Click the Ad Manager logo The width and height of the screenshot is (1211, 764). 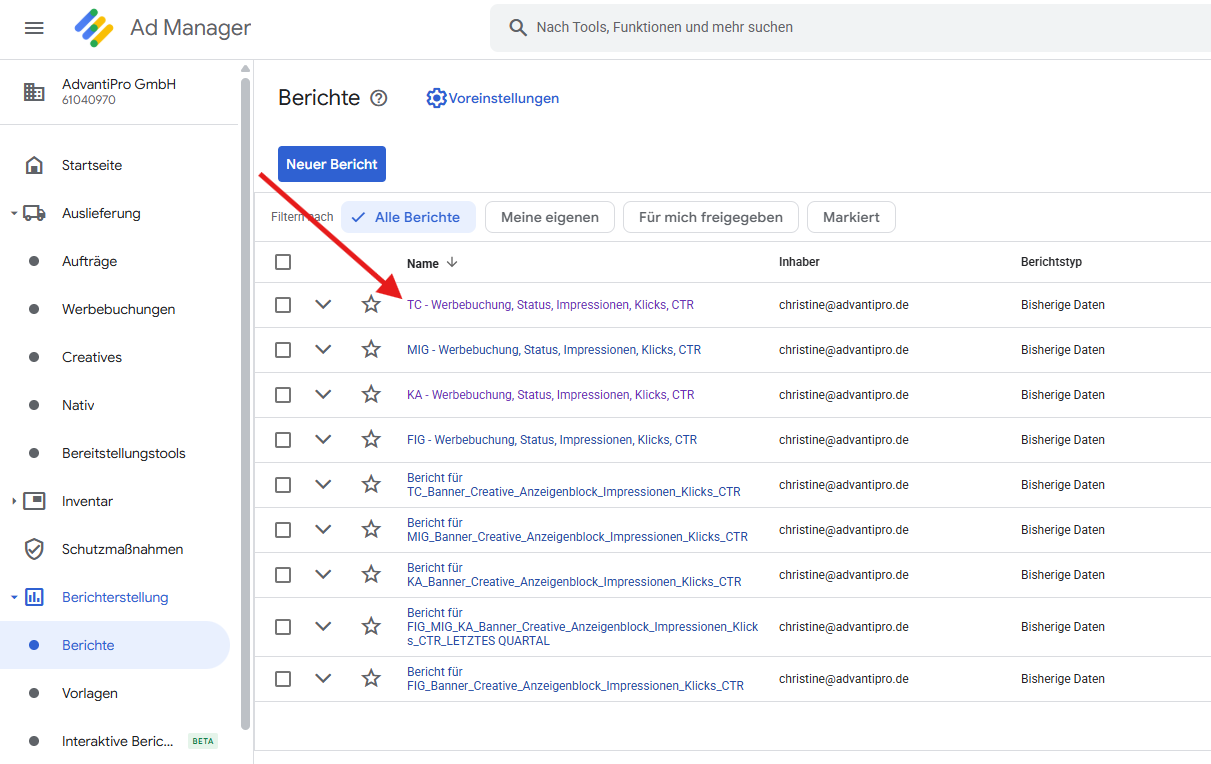point(94,28)
